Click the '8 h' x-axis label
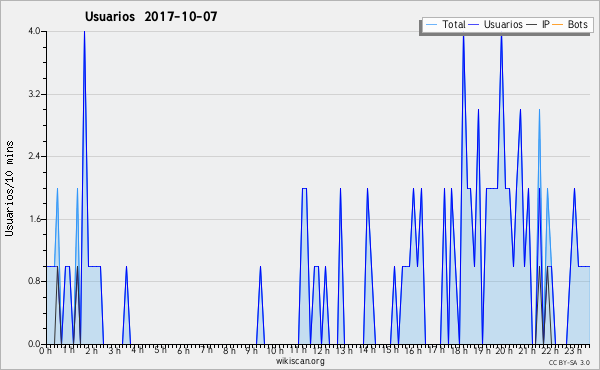 (229, 350)
